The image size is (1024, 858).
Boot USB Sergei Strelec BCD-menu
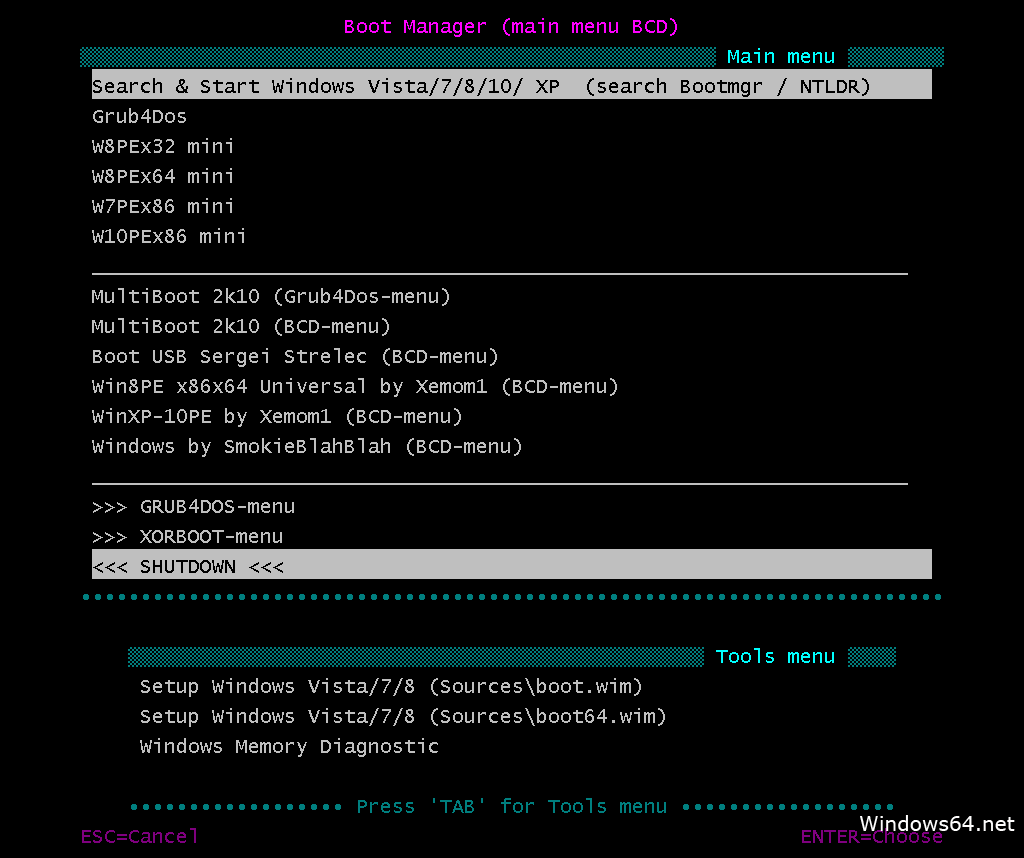tap(294, 356)
